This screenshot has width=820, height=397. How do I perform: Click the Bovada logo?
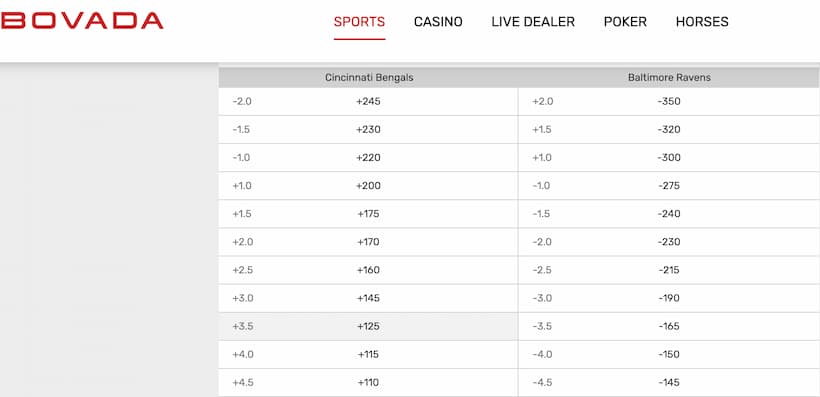pos(82,21)
